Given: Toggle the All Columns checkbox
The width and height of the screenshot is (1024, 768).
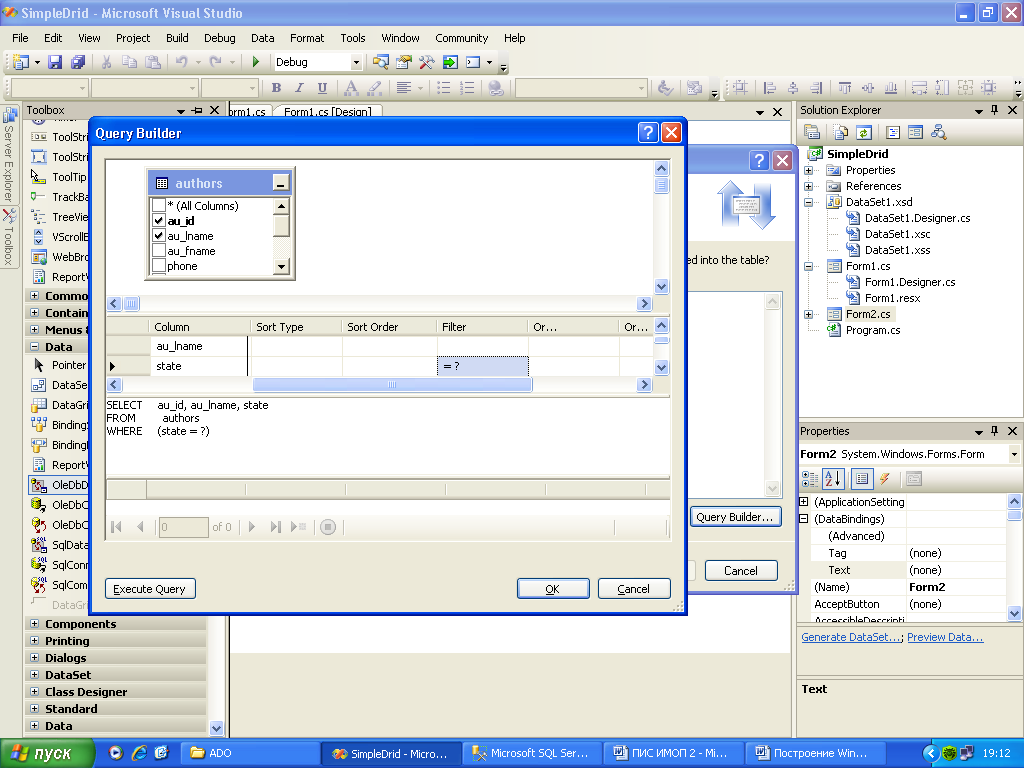Looking at the screenshot, I should click(x=159, y=206).
